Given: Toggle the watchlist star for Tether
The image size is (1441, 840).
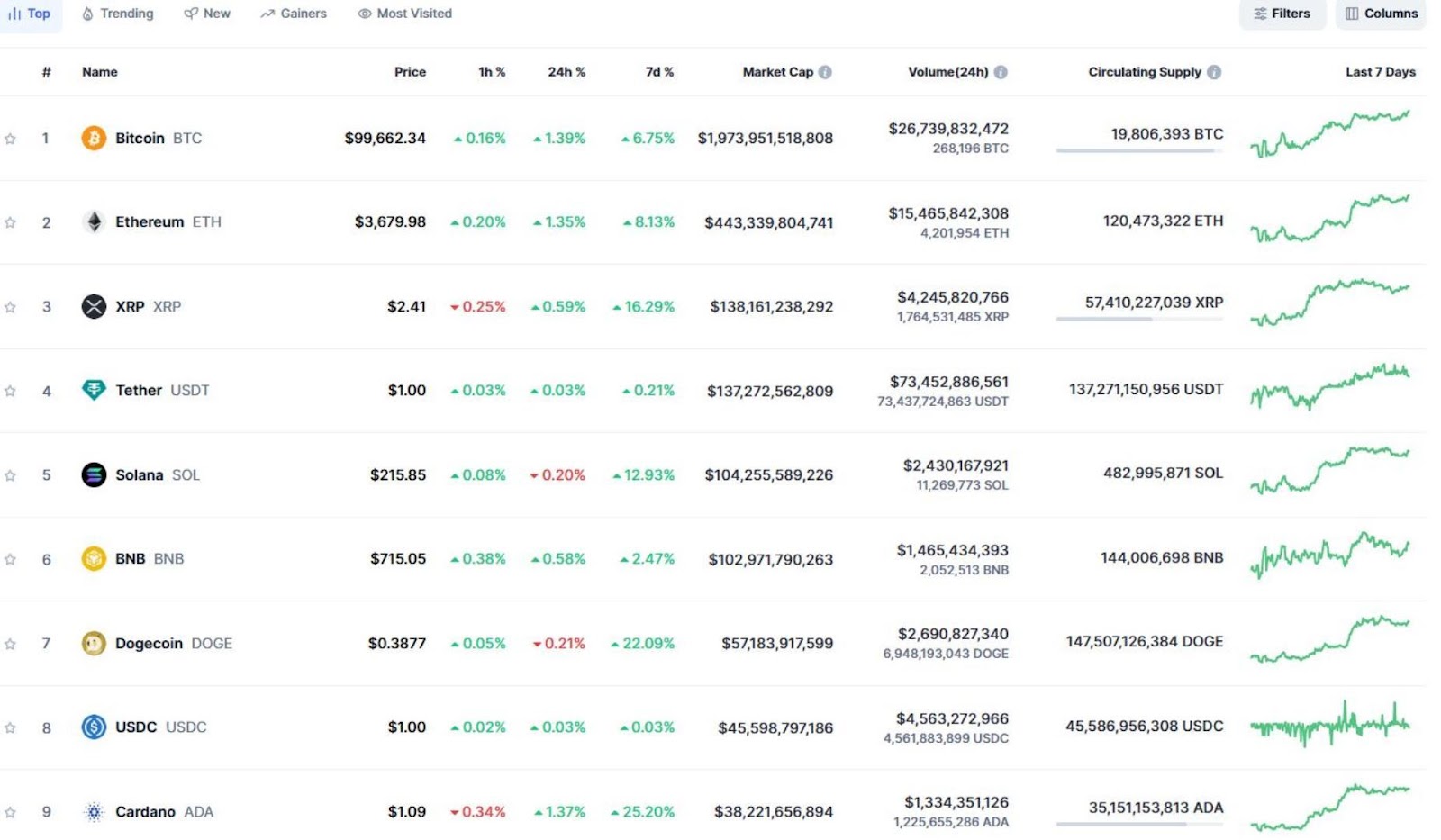Looking at the screenshot, I should tap(10, 391).
